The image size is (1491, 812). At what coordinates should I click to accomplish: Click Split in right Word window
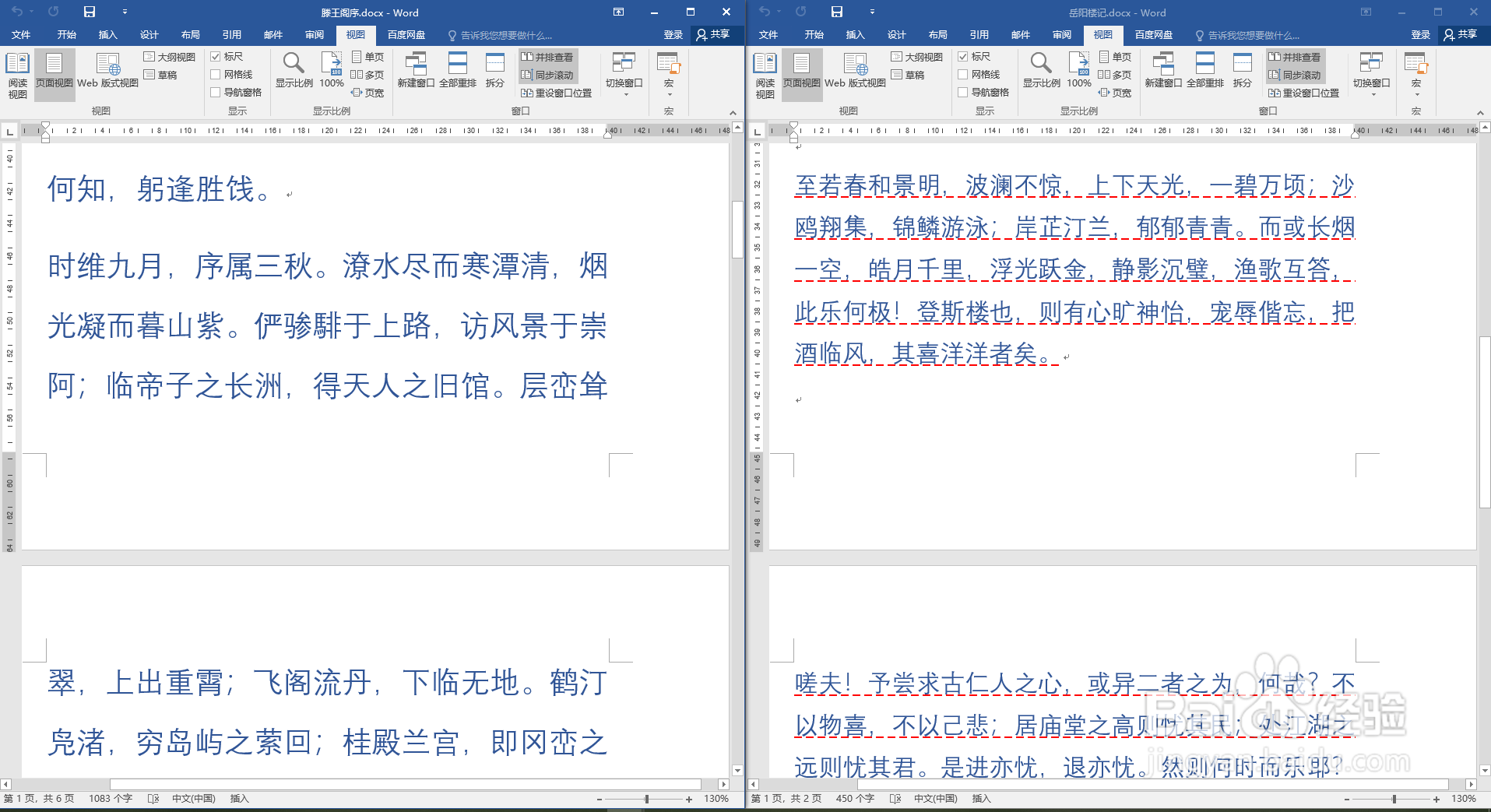pyautogui.click(x=1243, y=70)
